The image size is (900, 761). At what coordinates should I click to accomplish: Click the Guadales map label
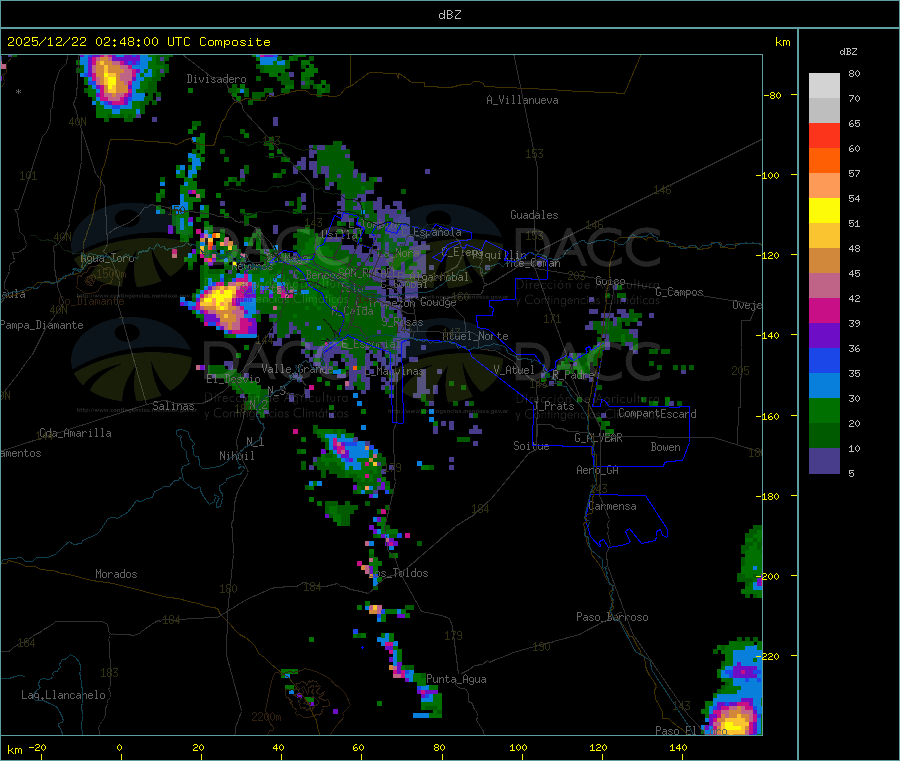point(534,215)
